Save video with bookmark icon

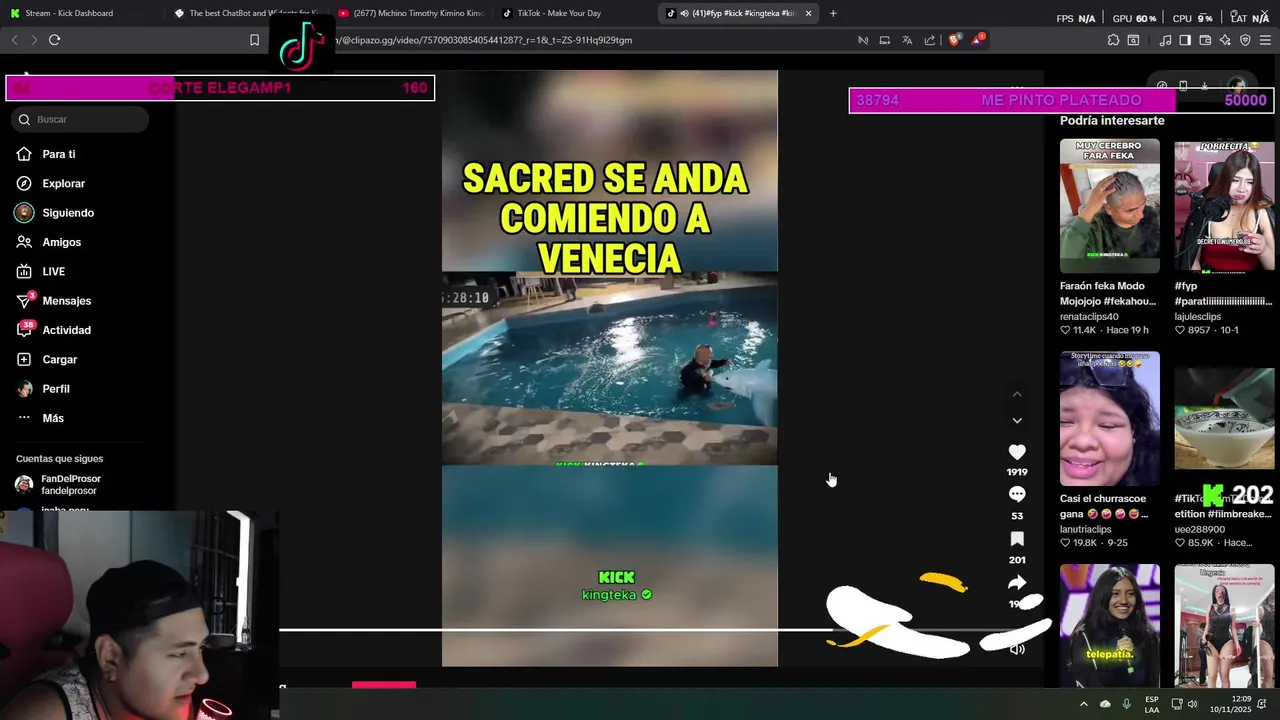click(1017, 539)
